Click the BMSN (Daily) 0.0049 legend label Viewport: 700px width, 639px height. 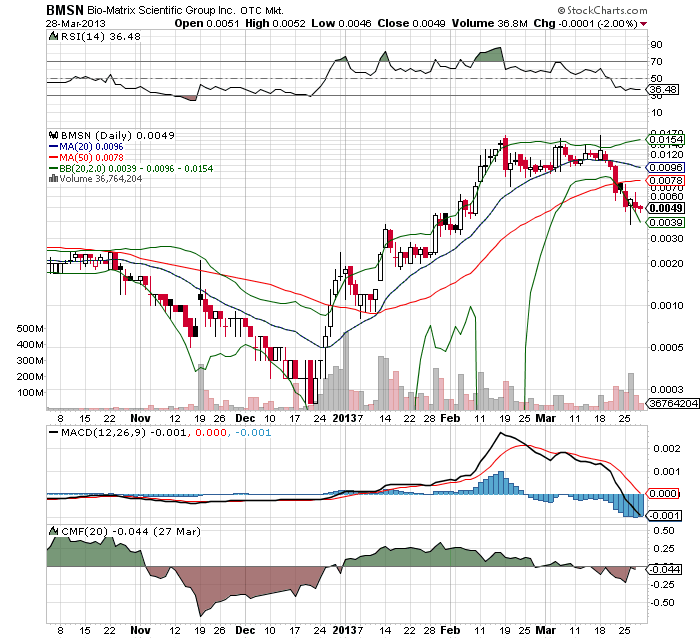[x=117, y=135]
